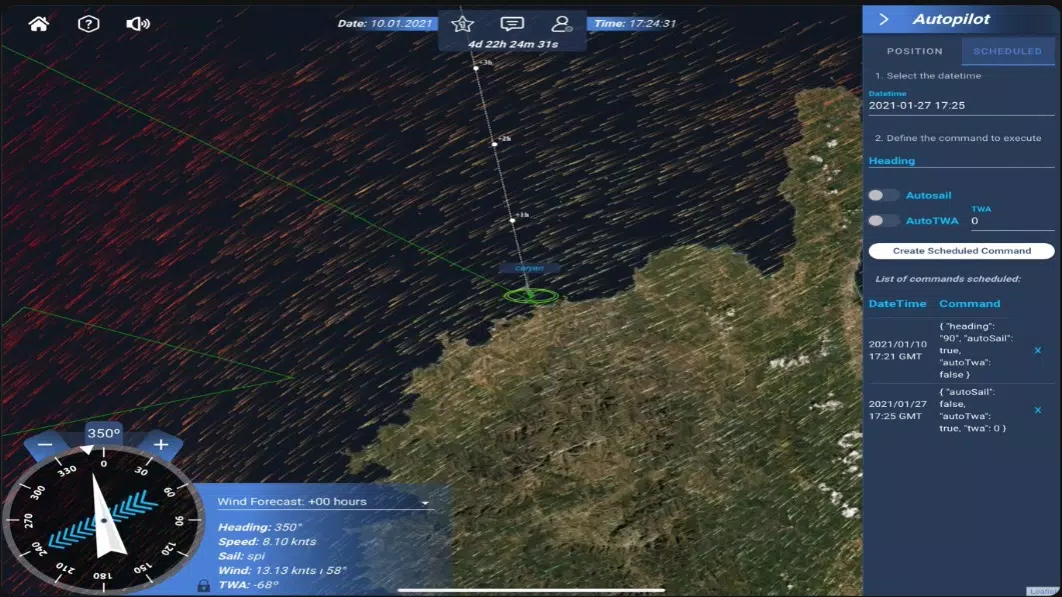The width and height of the screenshot is (1062, 597).
Task: Toggle Autosail off in the Scheduled panel
Action: 883,194
